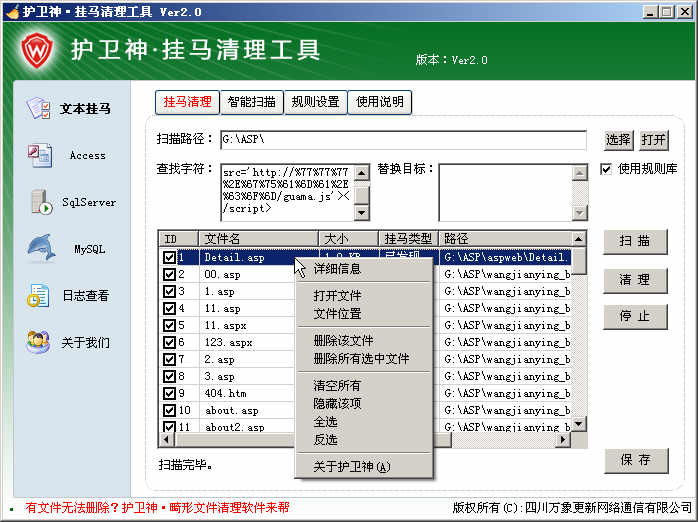Sort by the 挂马类型 column header
This screenshot has width=698, height=522.
click(x=409, y=239)
